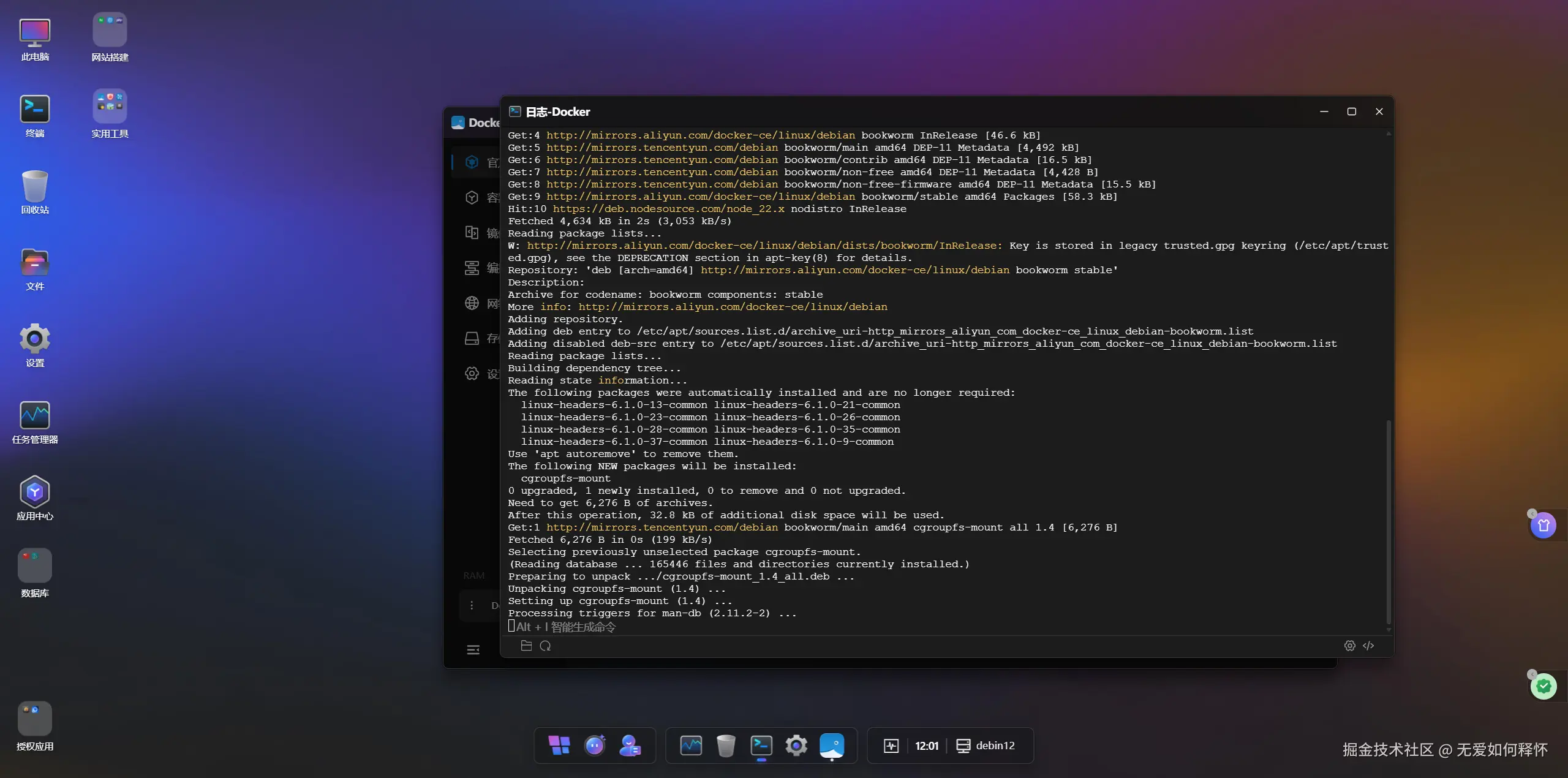Click the code brackets icon in log footer
Viewport: 1568px width, 778px height.
1368,646
